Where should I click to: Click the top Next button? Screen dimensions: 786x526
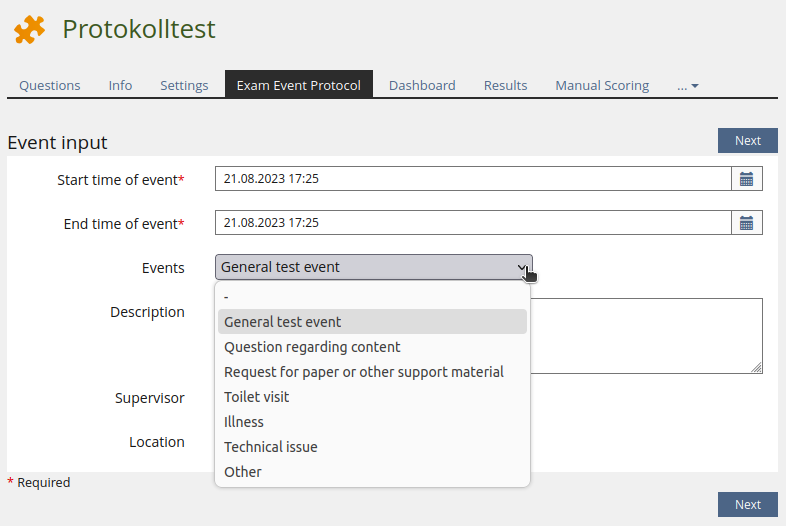tap(747, 141)
